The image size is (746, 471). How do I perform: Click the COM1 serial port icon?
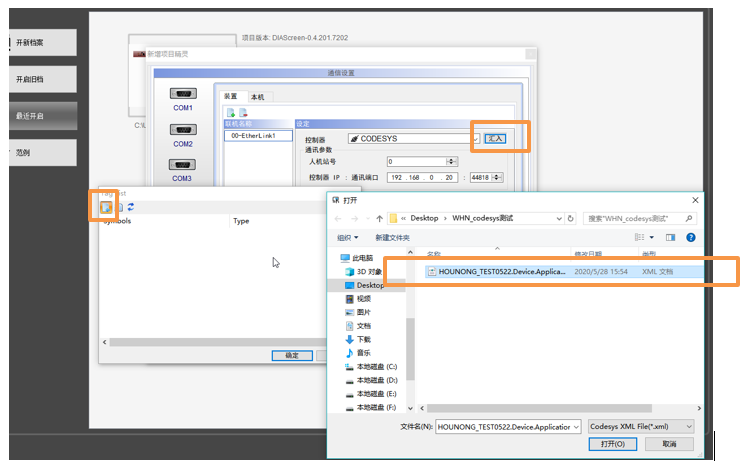(183, 92)
